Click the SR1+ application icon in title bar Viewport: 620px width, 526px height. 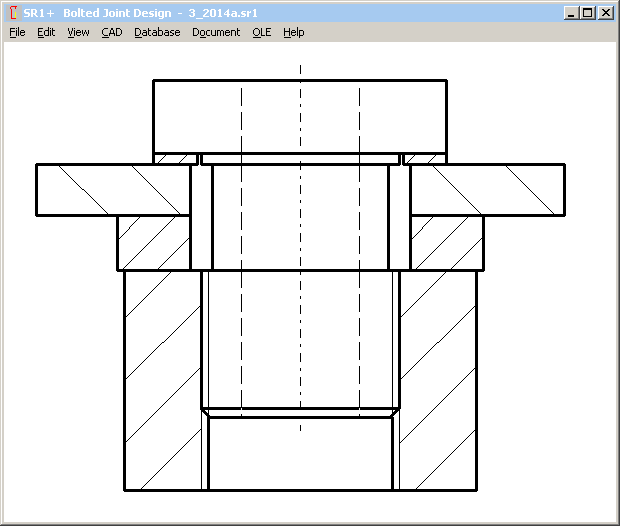tap(13, 13)
